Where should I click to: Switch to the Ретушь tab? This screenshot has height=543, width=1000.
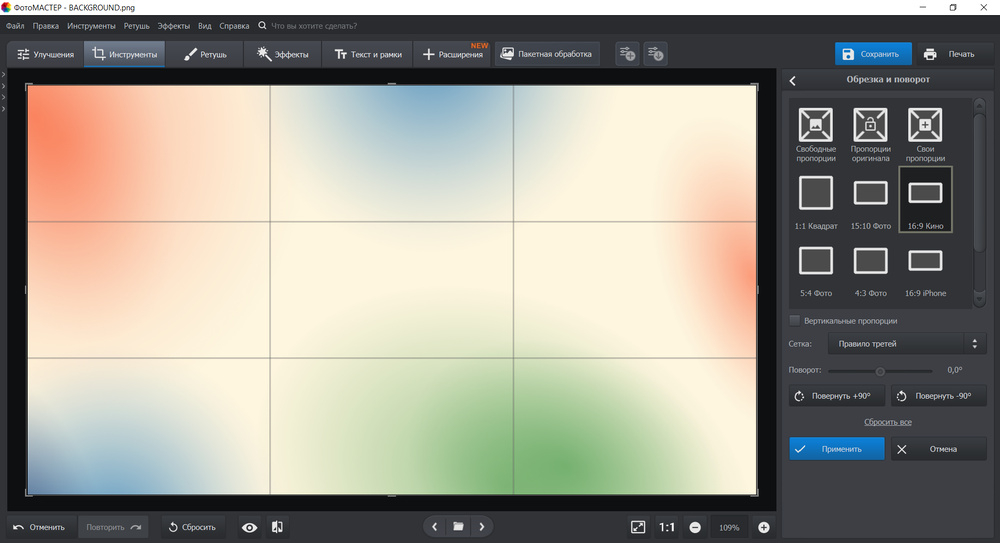205,54
